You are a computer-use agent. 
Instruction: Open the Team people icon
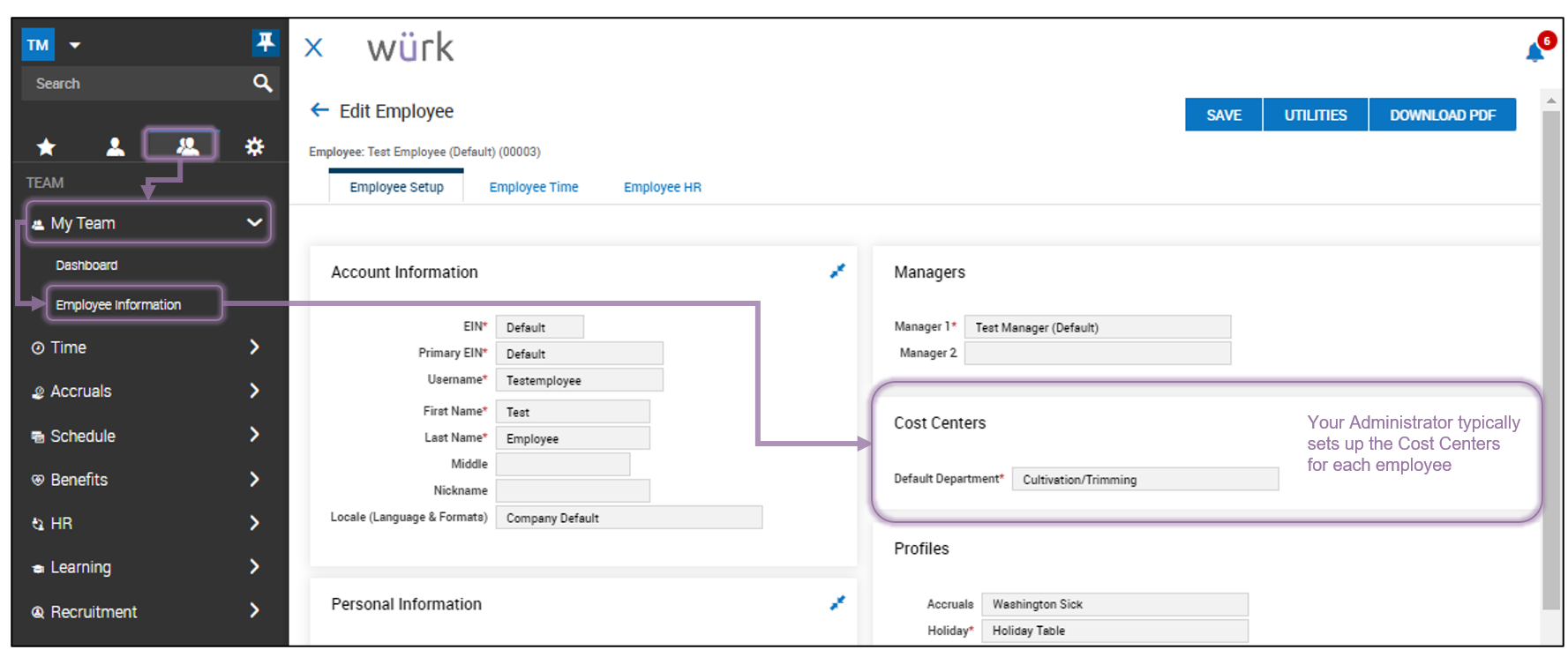[x=186, y=146]
